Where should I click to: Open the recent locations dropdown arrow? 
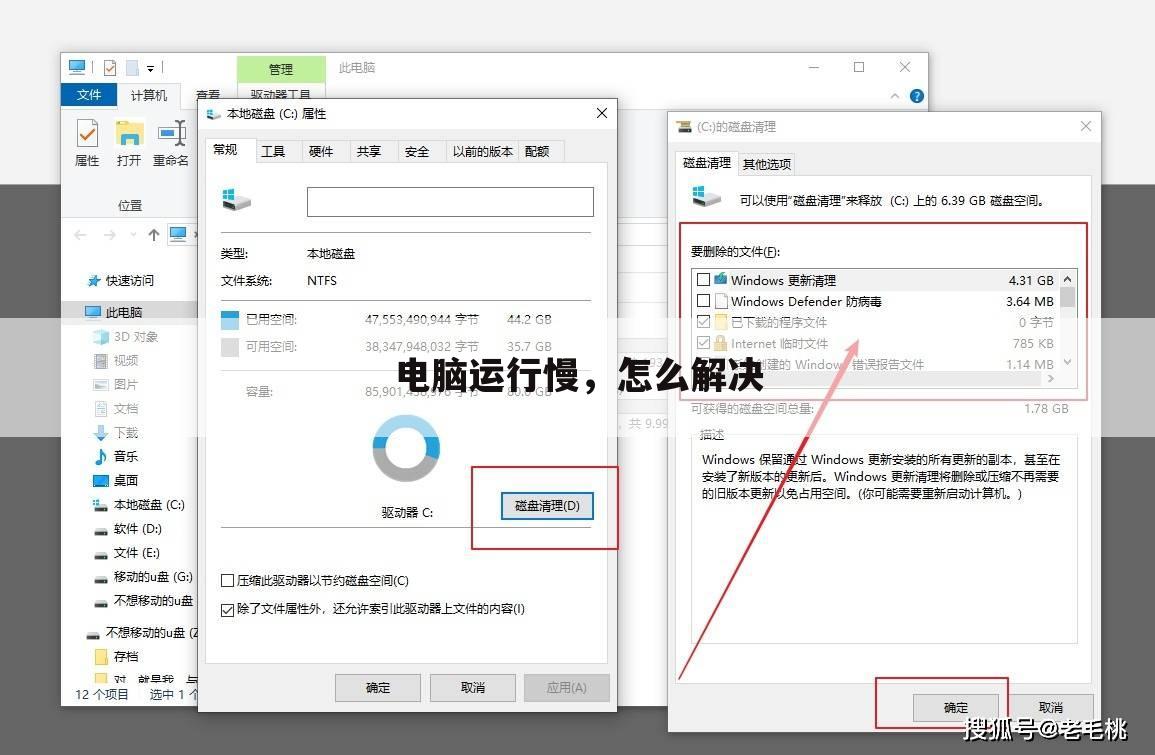coord(133,235)
